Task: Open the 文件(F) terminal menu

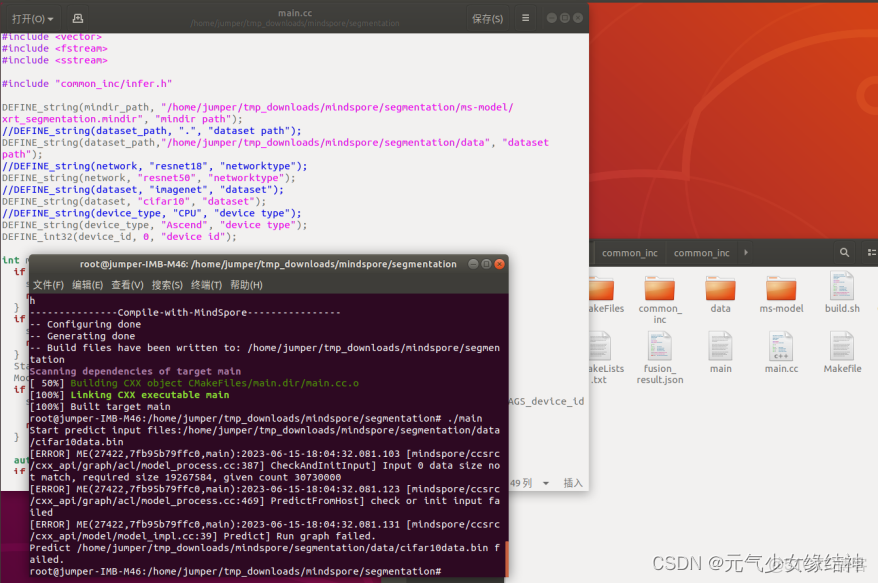Action: pos(48,284)
